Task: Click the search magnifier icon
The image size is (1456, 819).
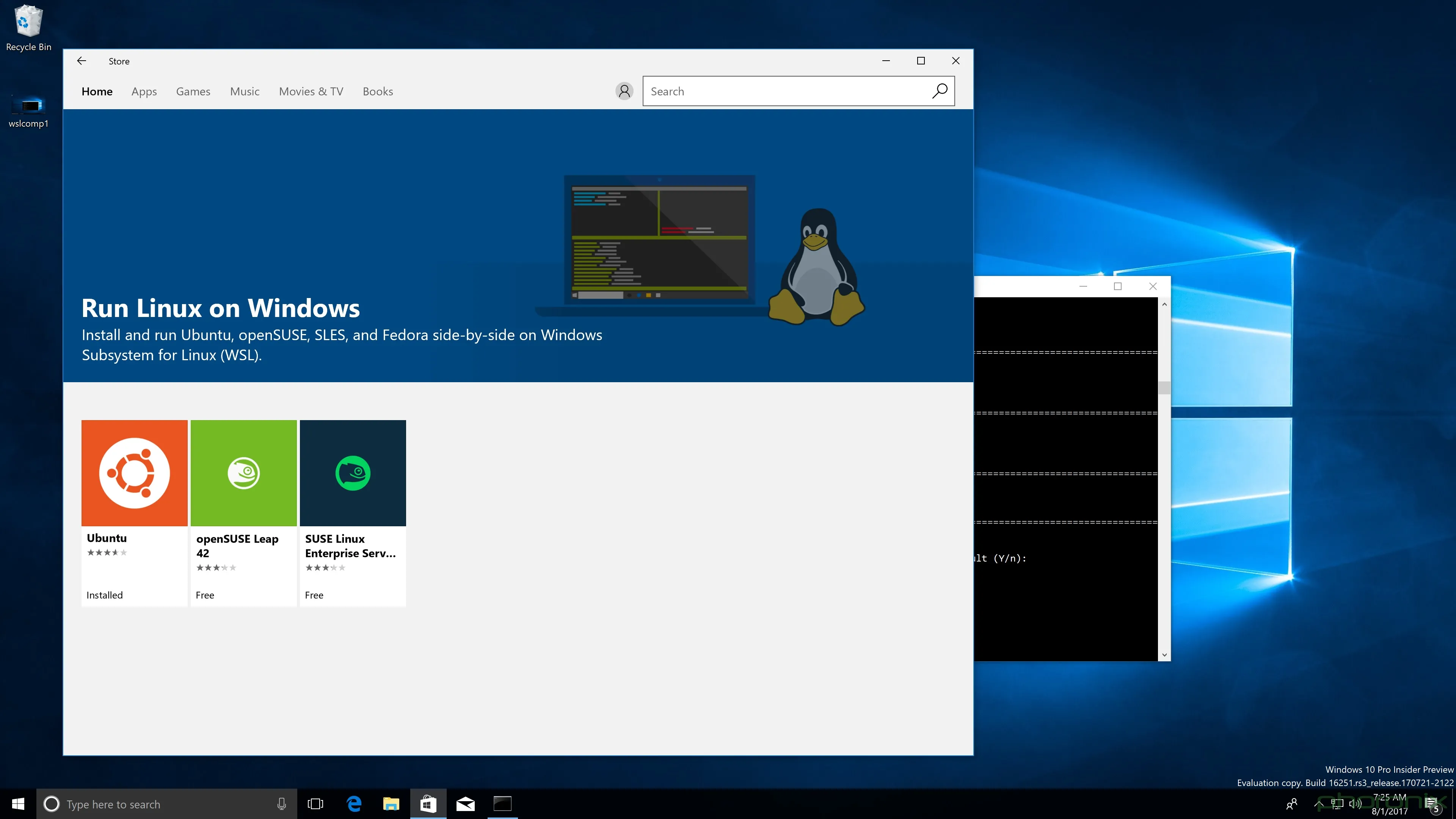Action: (940, 91)
